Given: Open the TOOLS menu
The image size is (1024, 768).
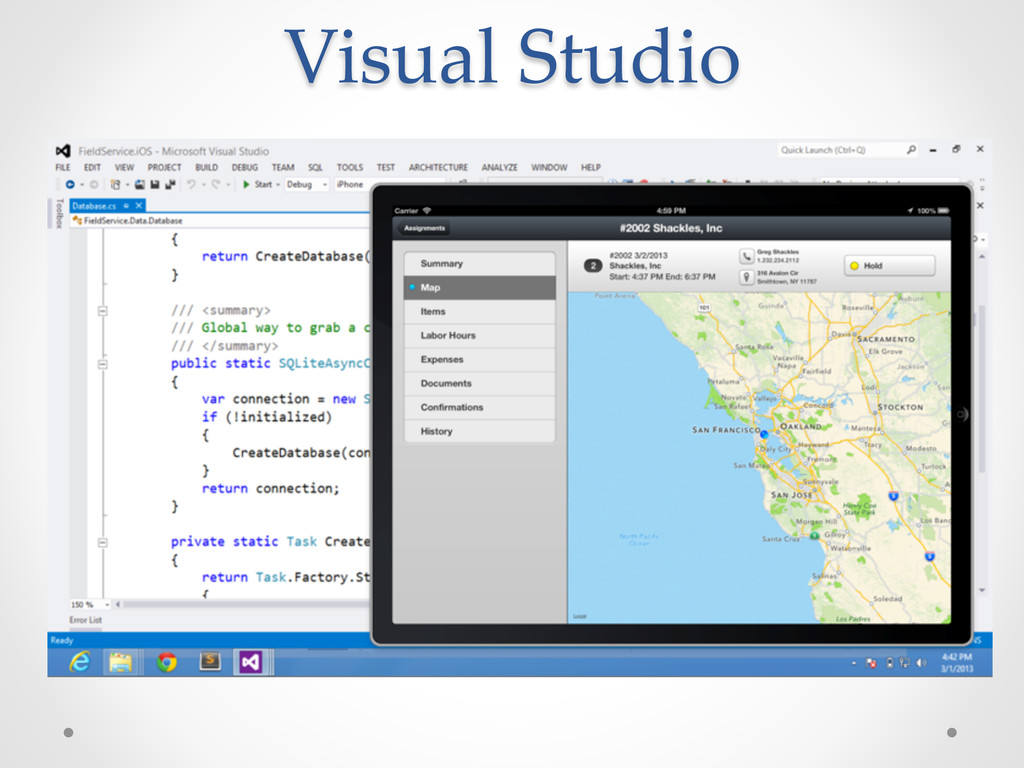Looking at the screenshot, I should pyautogui.click(x=350, y=167).
